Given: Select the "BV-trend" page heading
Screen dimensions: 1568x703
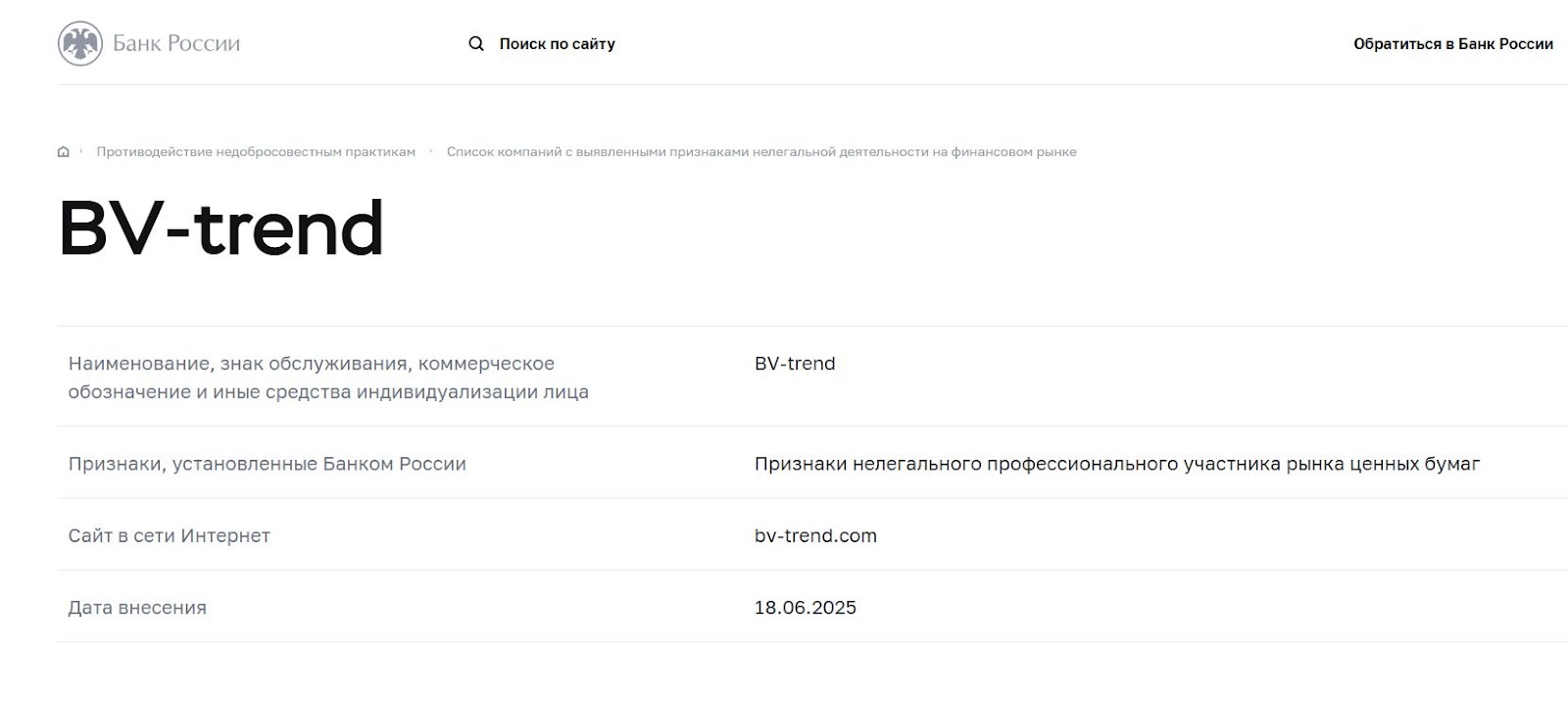Looking at the screenshot, I should [x=222, y=228].
